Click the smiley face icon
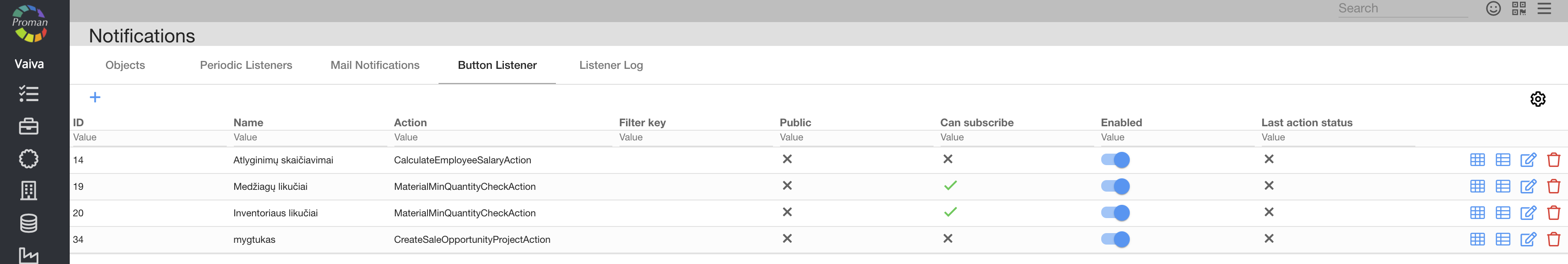This screenshot has height=264, width=1568. click(x=1493, y=8)
